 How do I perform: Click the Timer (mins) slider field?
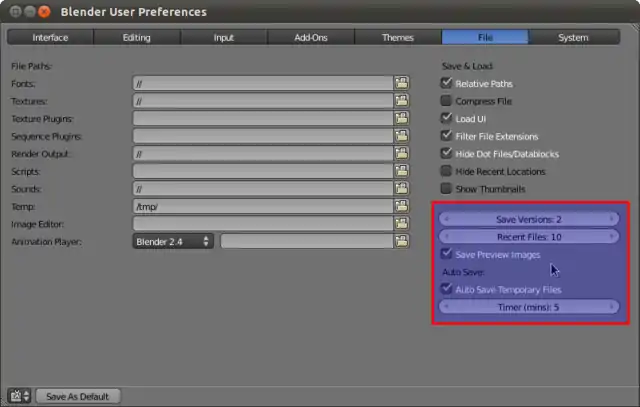click(529, 307)
